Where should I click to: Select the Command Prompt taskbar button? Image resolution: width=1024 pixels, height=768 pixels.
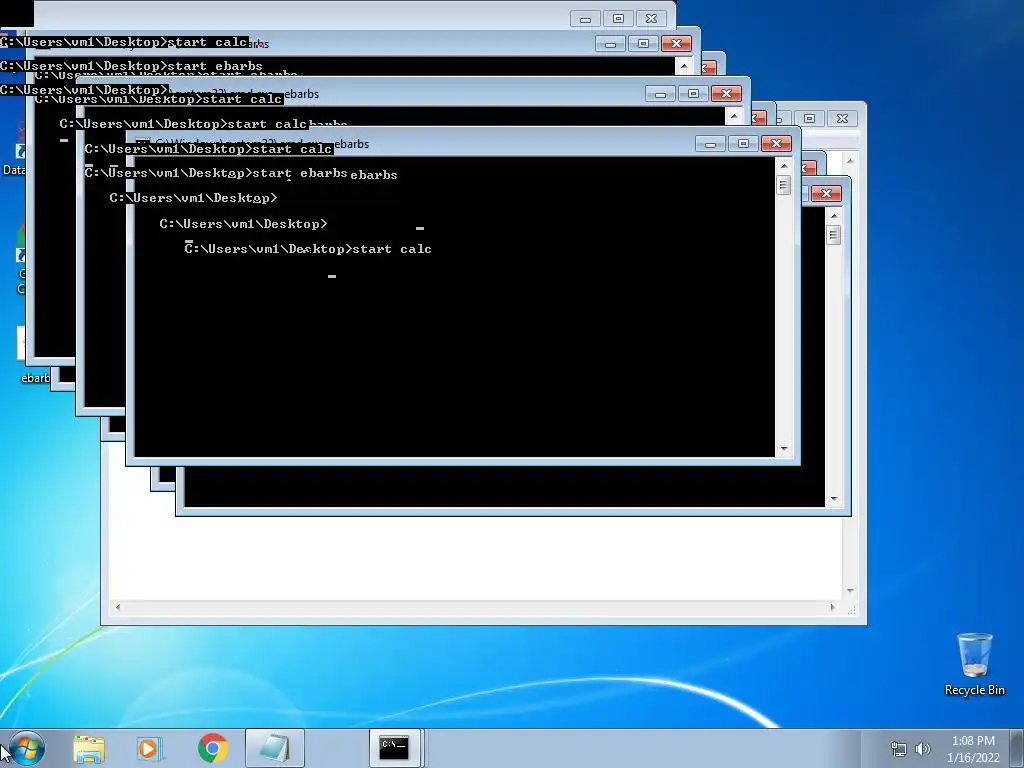(x=394, y=748)
